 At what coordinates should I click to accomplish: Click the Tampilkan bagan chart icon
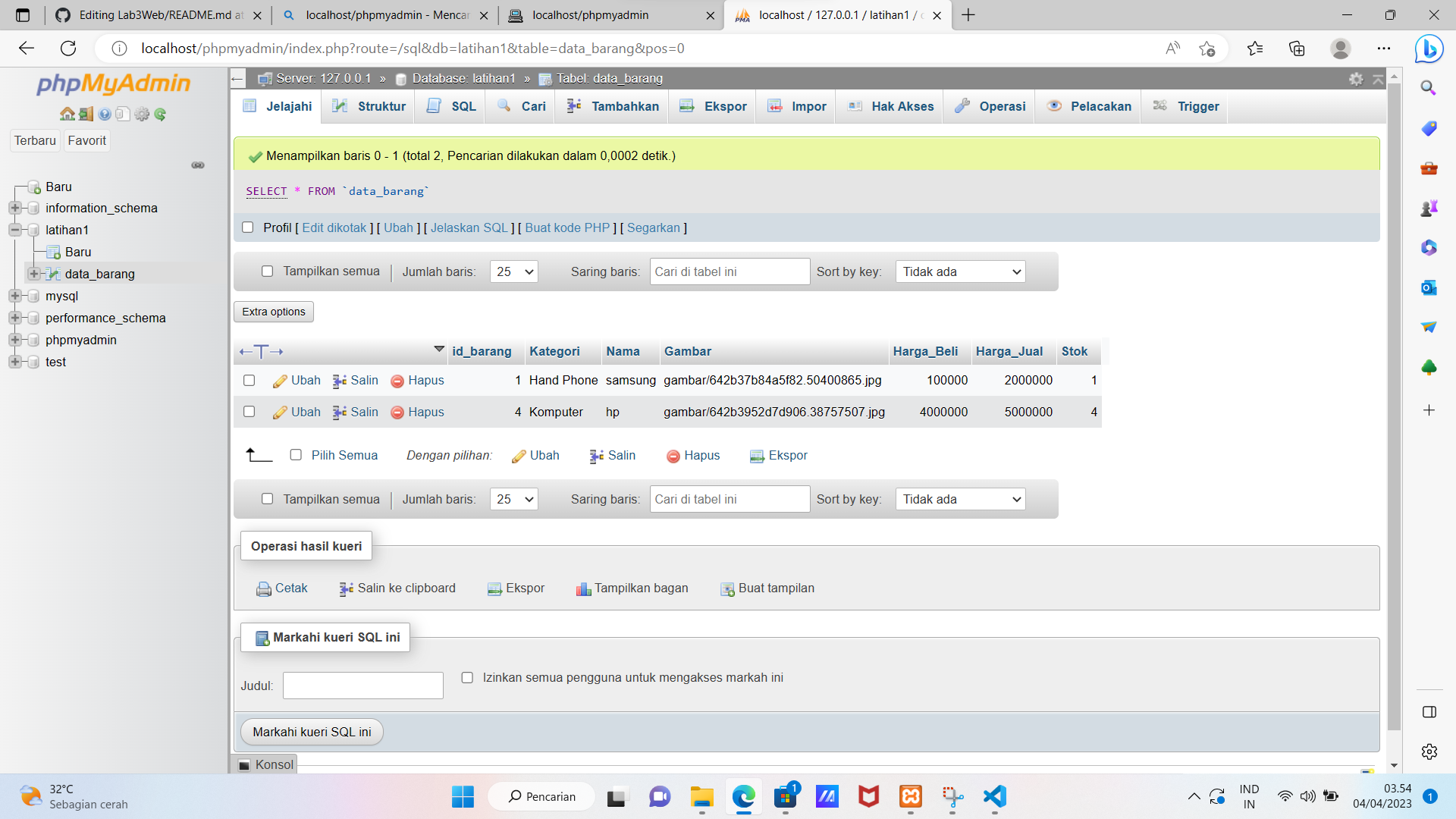(583, 589)
